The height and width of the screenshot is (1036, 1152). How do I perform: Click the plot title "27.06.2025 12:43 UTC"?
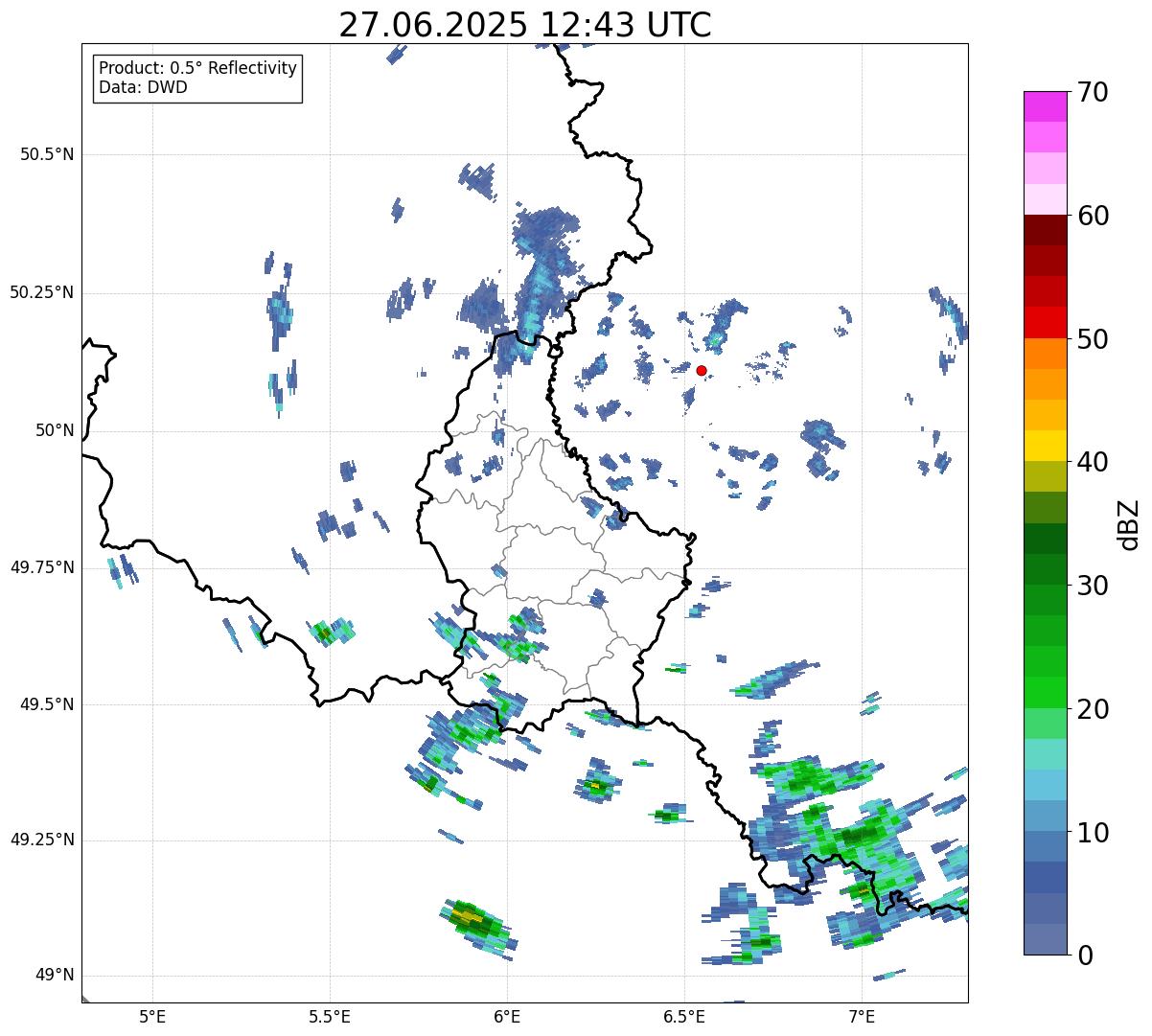pos(525,24)
